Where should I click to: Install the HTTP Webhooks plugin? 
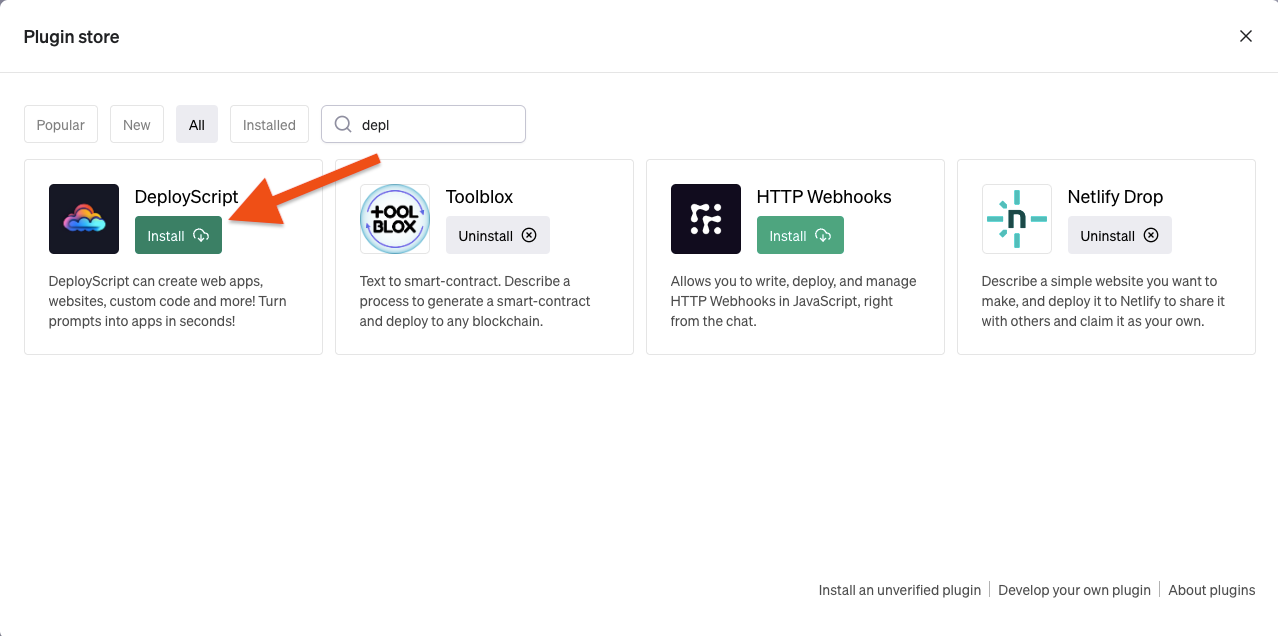coord(800,236)
